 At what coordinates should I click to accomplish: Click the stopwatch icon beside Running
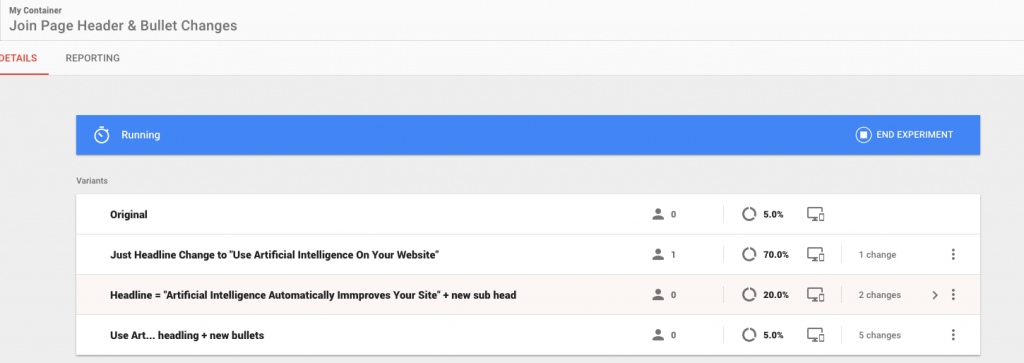(101, 135)
